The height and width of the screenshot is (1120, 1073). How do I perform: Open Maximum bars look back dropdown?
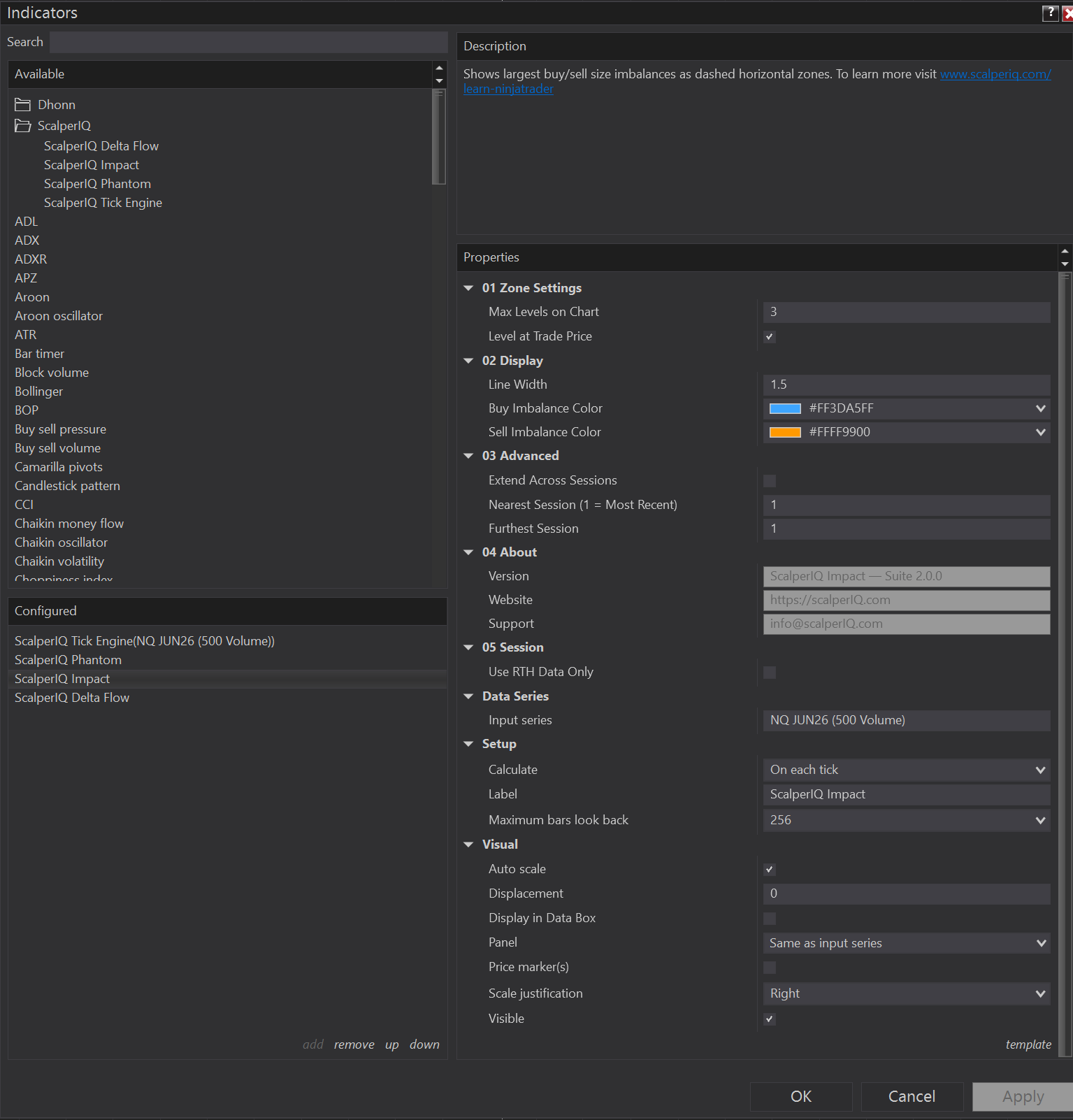tap(907, 820)
